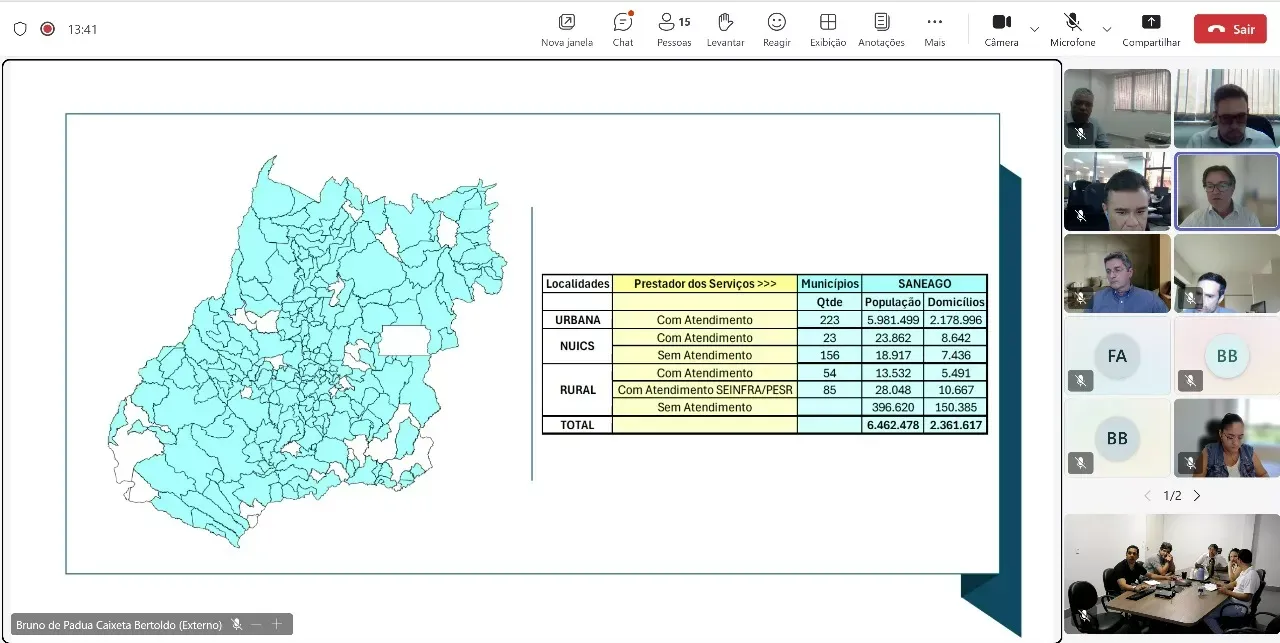Go to previous participant page
1280x643 pixels.
tap(1147, 496)
